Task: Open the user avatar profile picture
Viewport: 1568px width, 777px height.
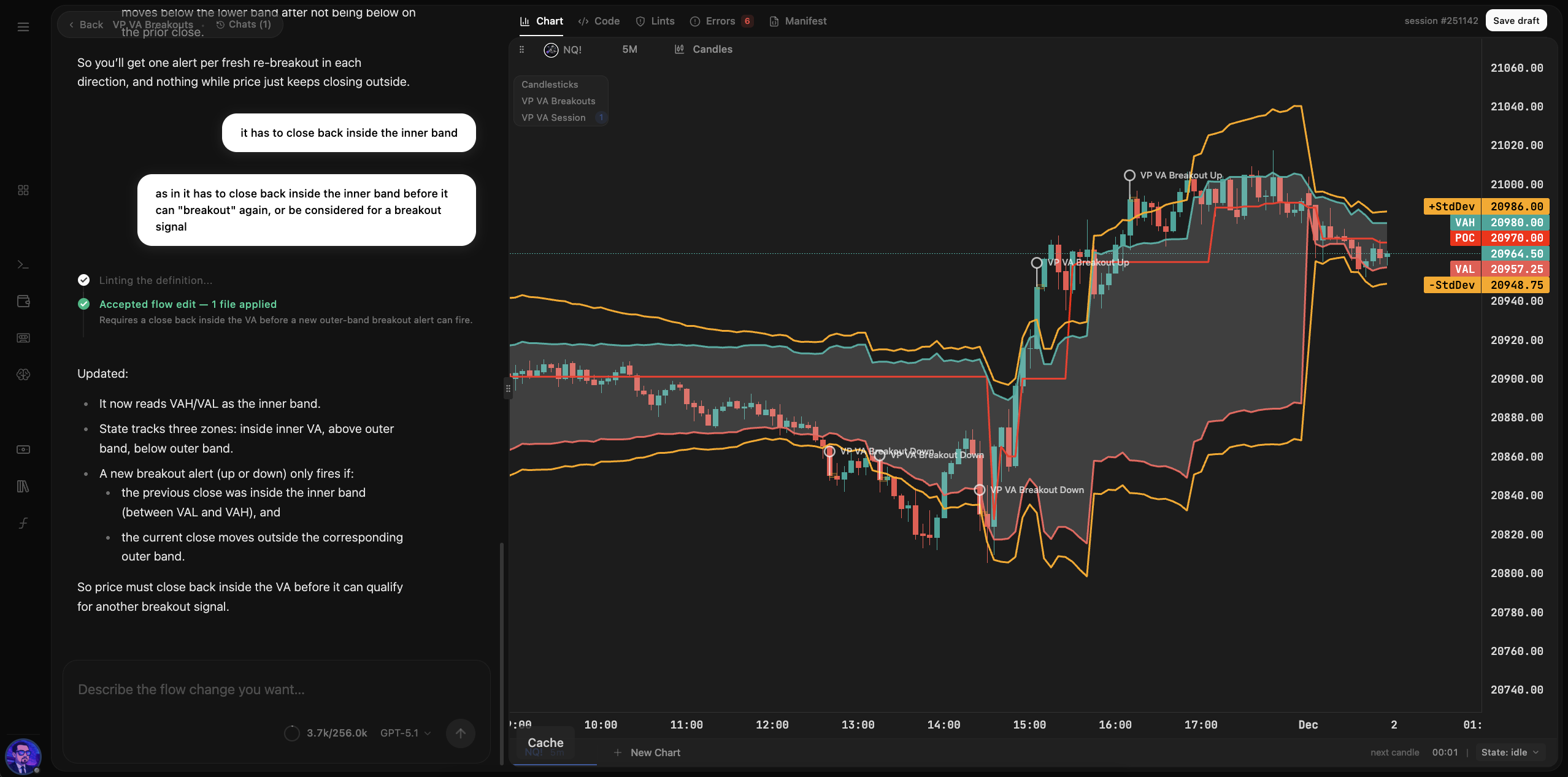Action: [23, 756]
